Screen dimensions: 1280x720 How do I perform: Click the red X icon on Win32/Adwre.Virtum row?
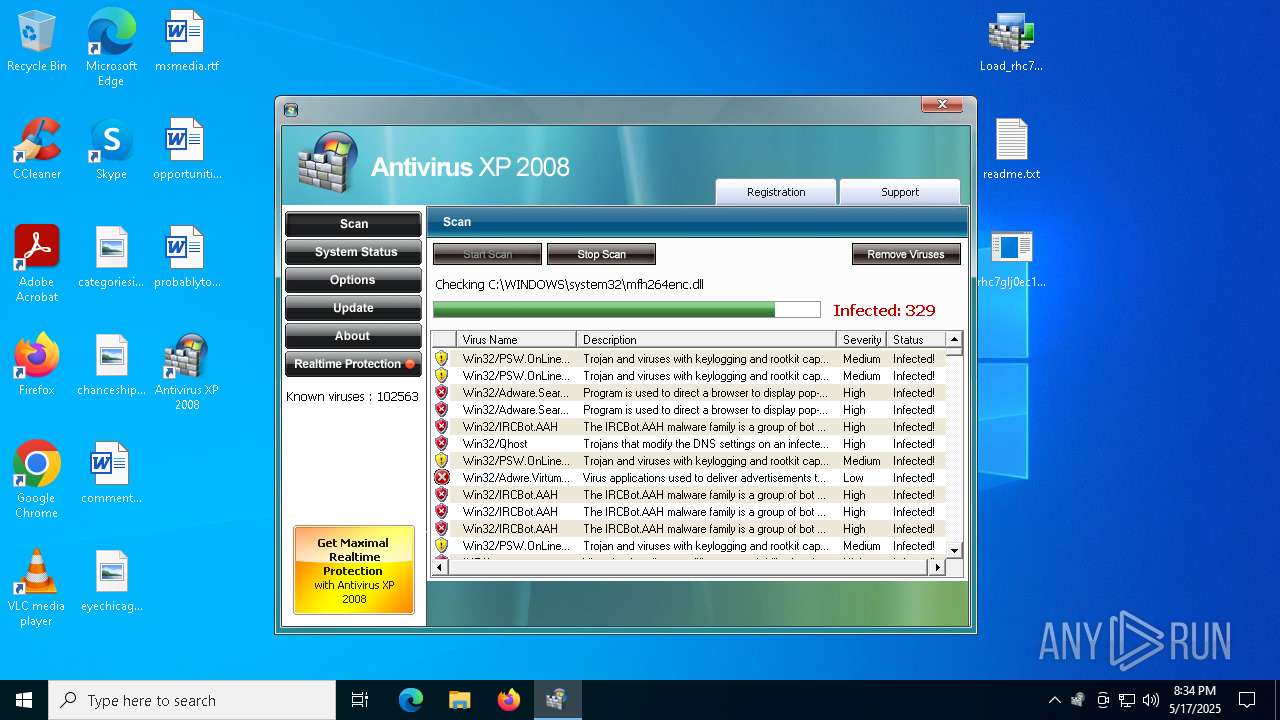click(x=441, y=478)
